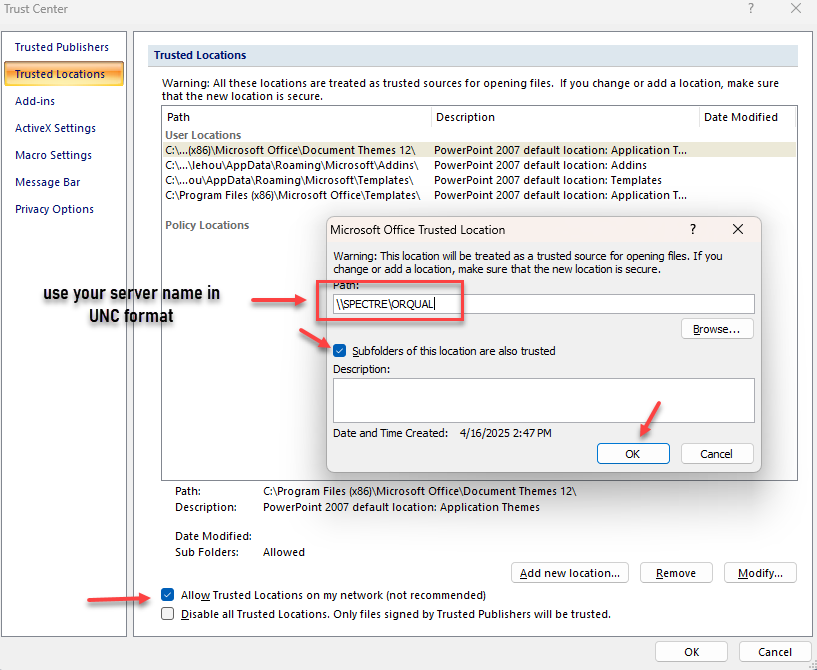The width and height of the screenshot is (817, 670).
Task: Go to Add-ins settings
Action: tap(35, 101)
